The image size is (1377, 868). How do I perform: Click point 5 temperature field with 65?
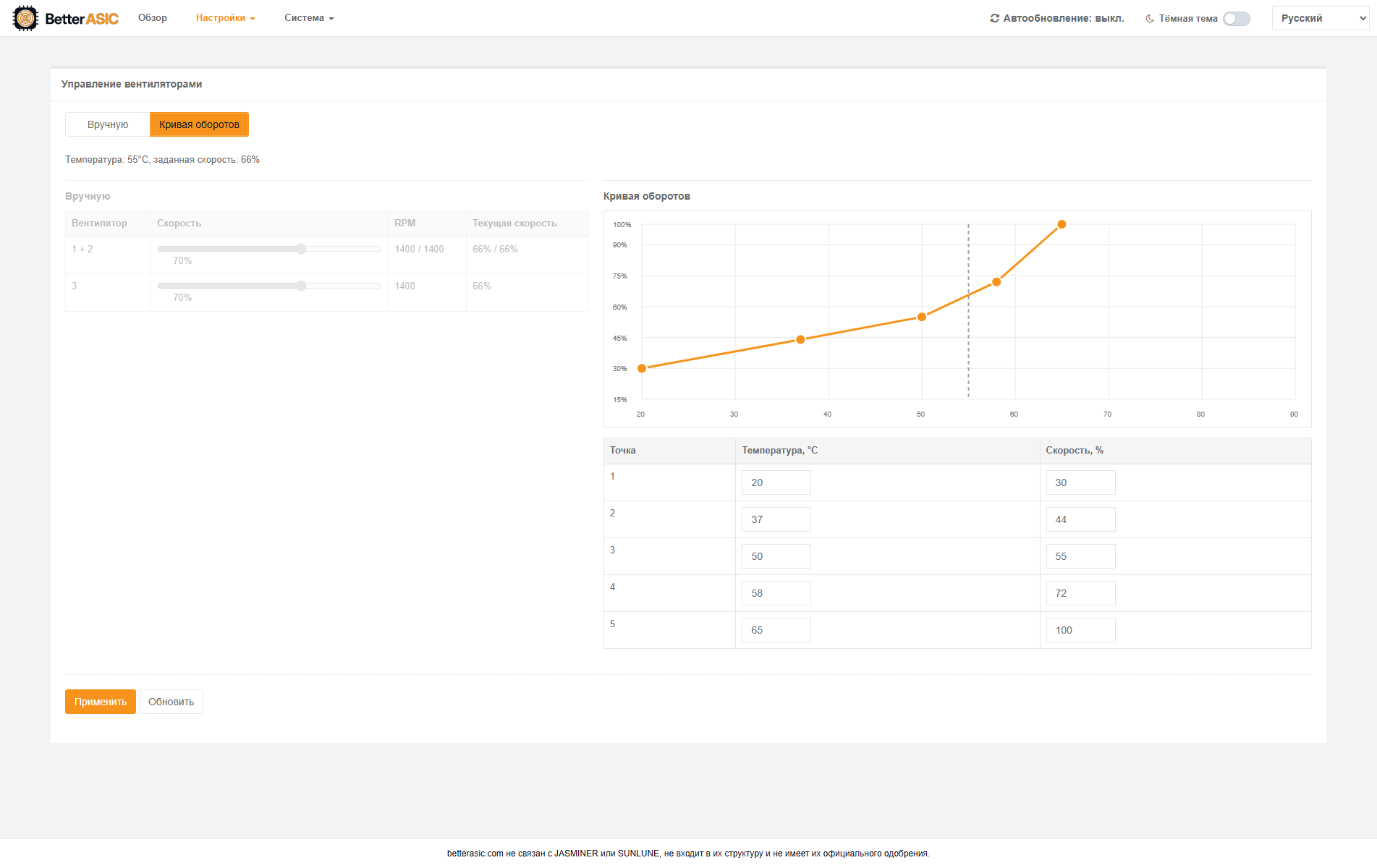click(x=776, y=630)
